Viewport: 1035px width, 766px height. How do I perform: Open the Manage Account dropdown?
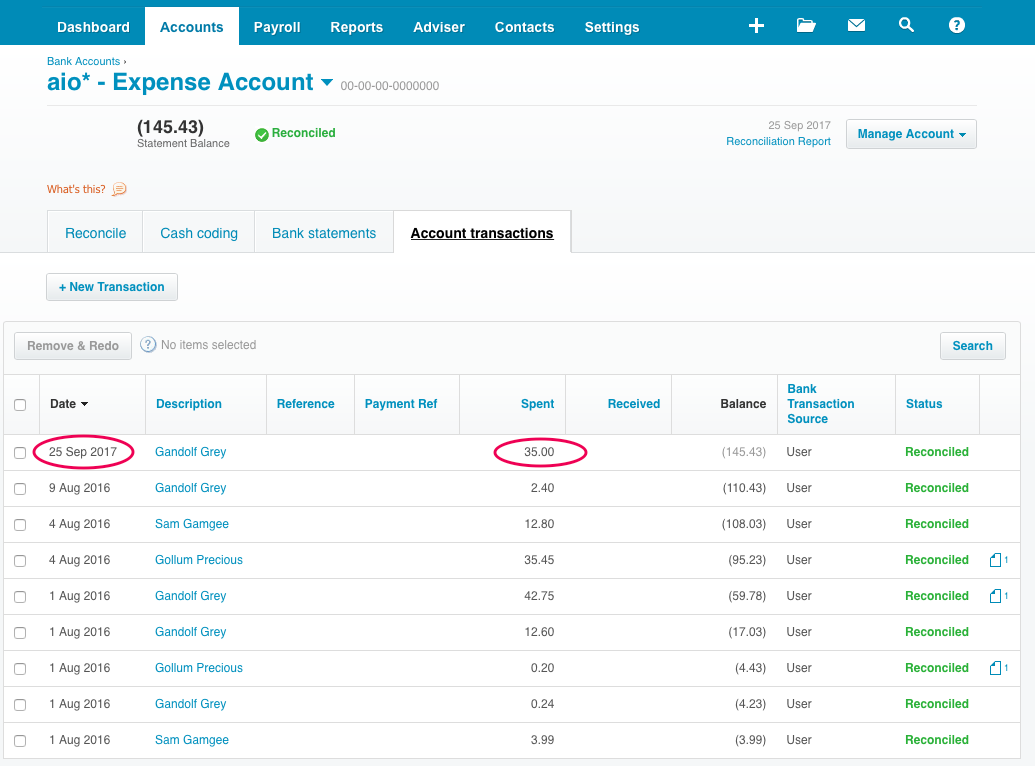[910, 133]
